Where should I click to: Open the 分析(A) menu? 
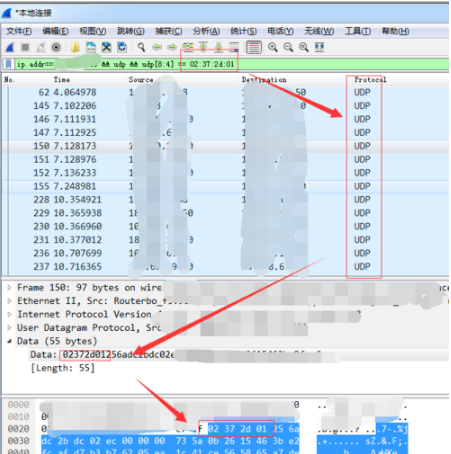206,31
